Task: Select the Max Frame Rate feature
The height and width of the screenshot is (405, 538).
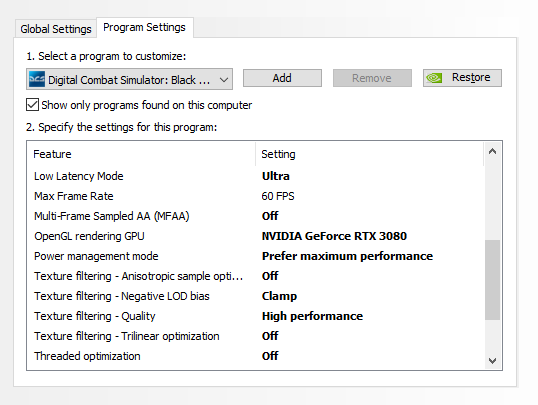Action: 74,196
